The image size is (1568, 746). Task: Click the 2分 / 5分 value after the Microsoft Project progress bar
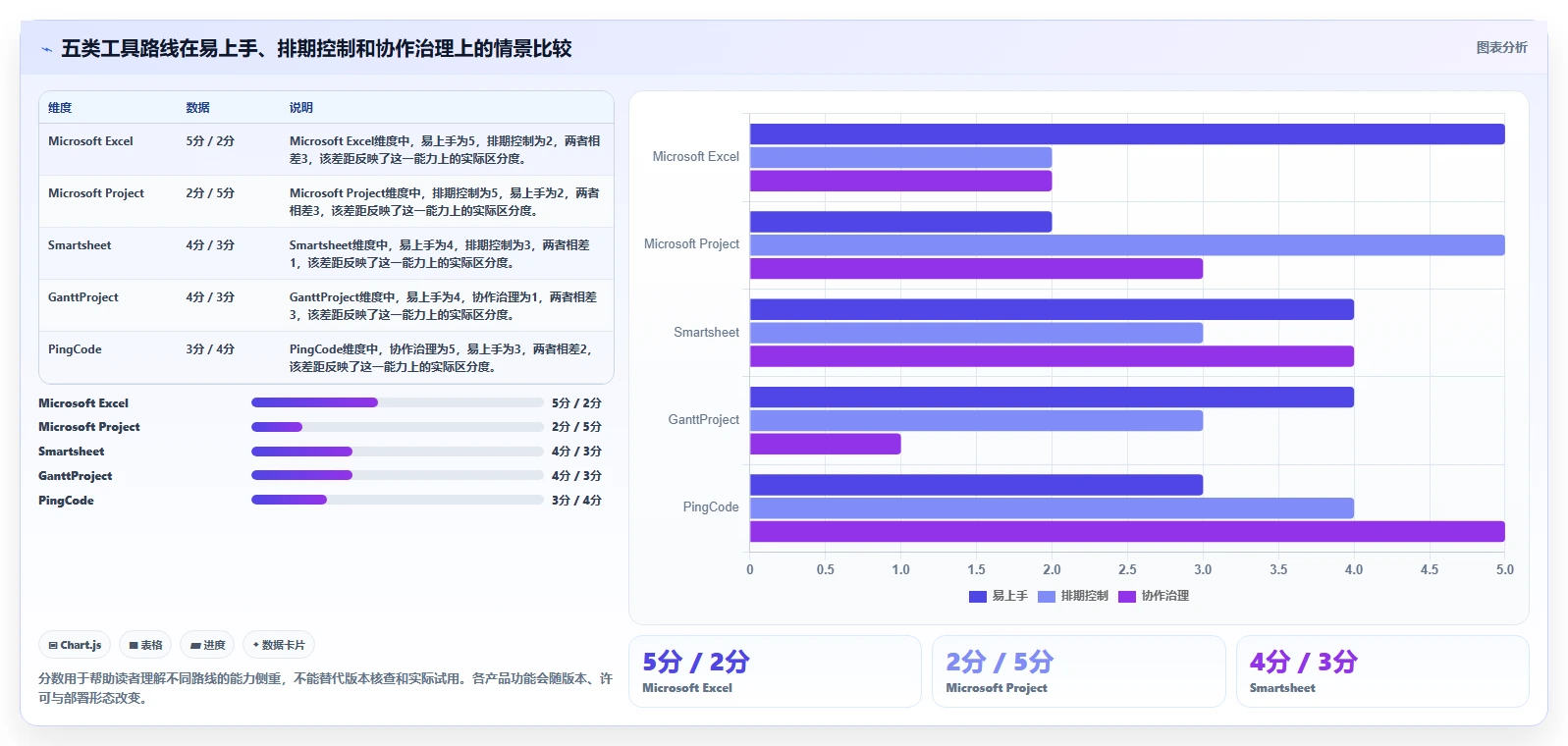pos(576,427)
